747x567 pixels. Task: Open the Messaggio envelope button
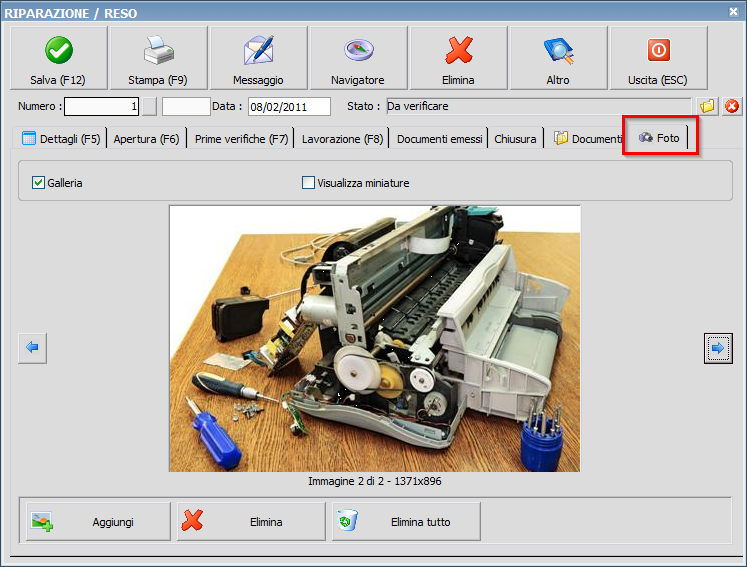pyautogui.click(x=259, y=58)
